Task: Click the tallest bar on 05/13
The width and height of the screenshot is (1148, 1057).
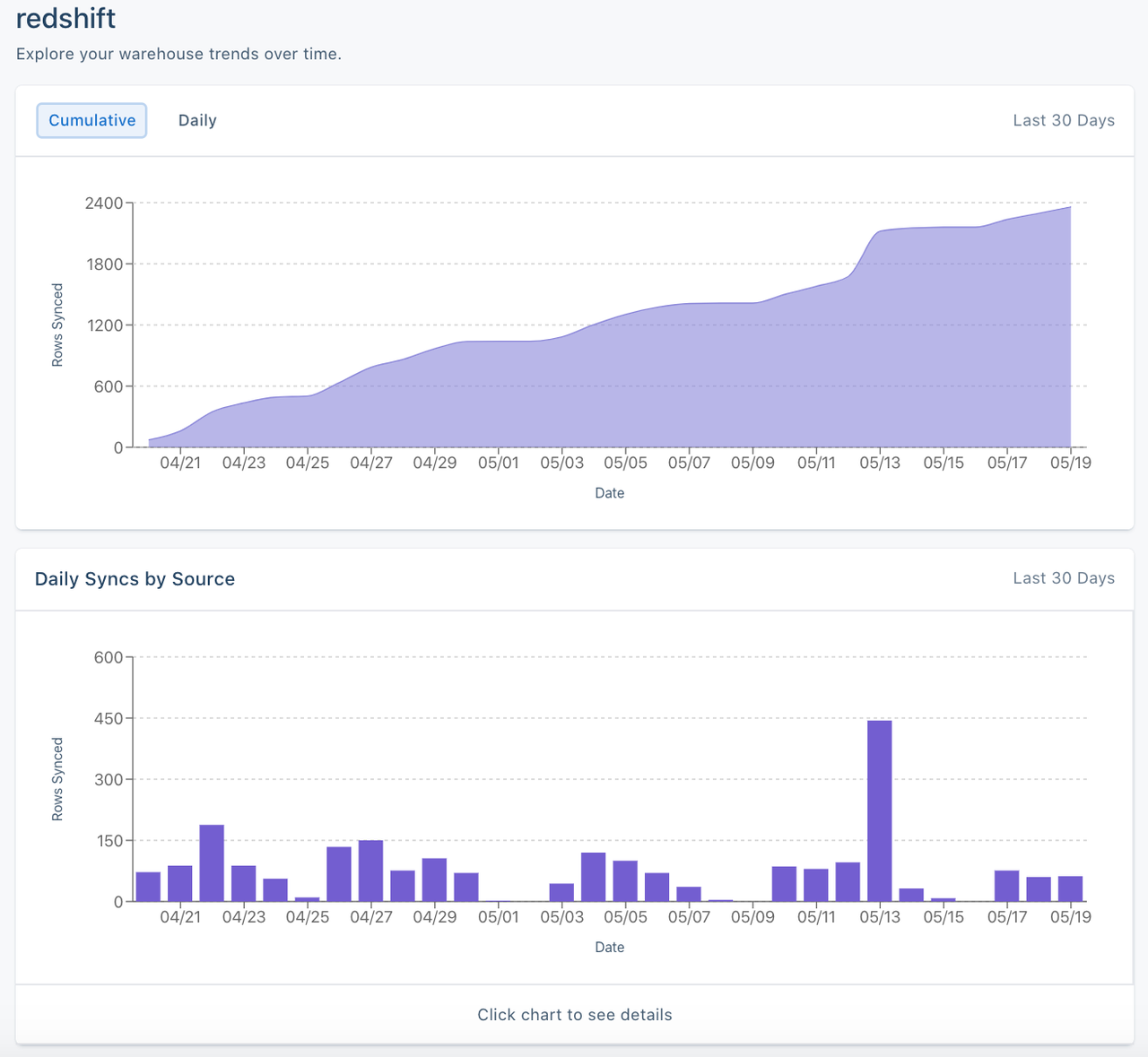Action: coord(880,807)
